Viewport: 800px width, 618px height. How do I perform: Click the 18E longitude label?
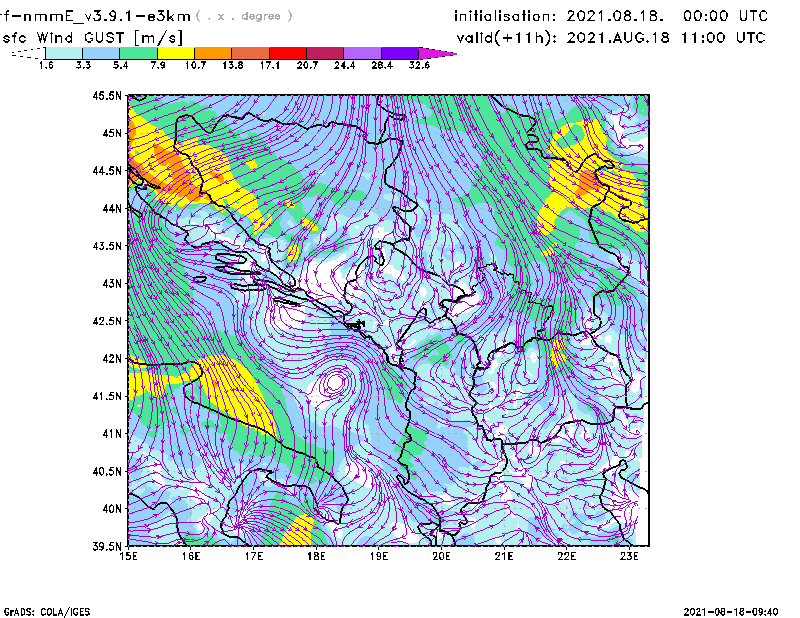(x=316, y=556)
